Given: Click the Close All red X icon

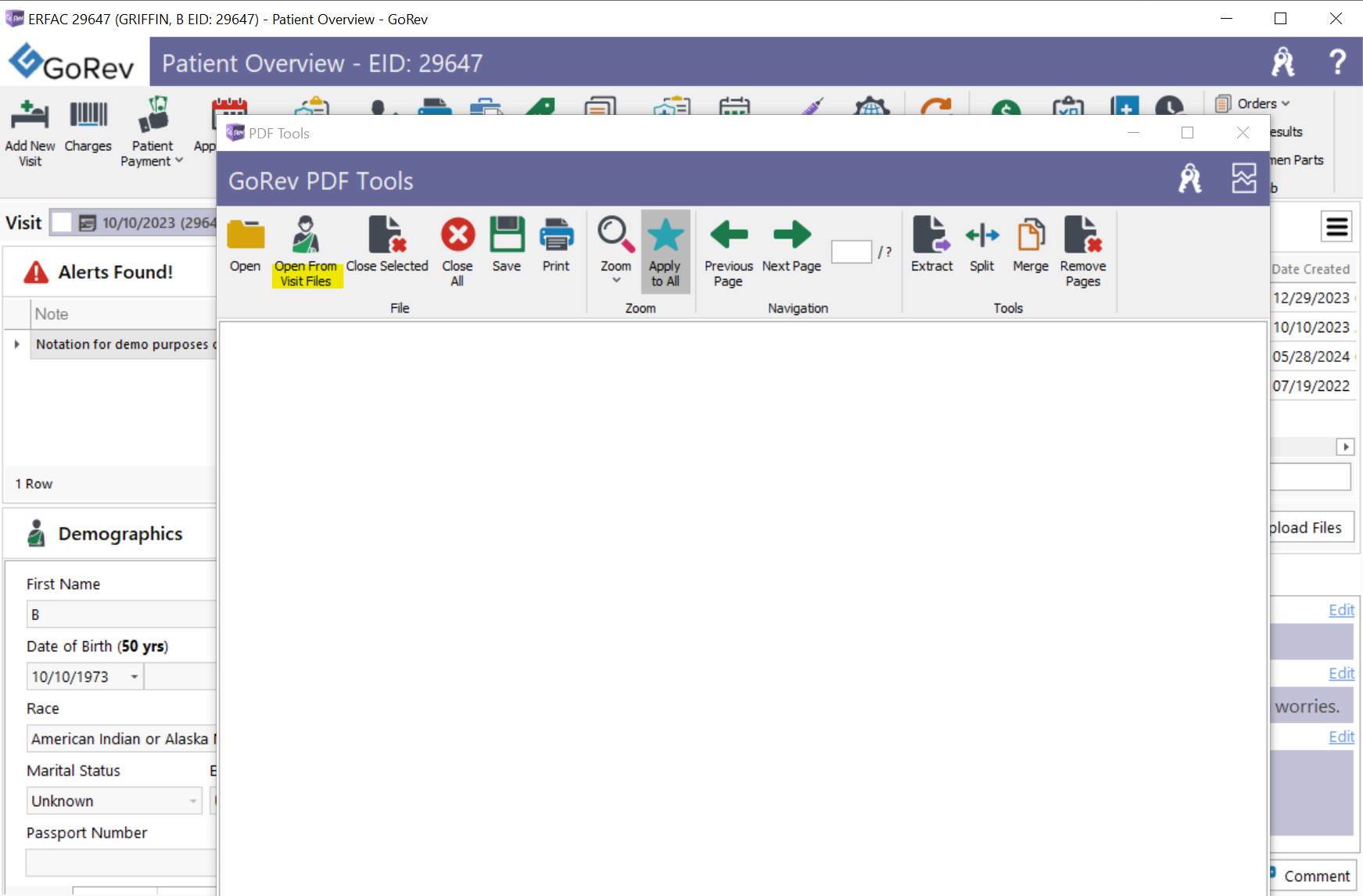Looking at the screenshot, I should click(x=457, y=235).
